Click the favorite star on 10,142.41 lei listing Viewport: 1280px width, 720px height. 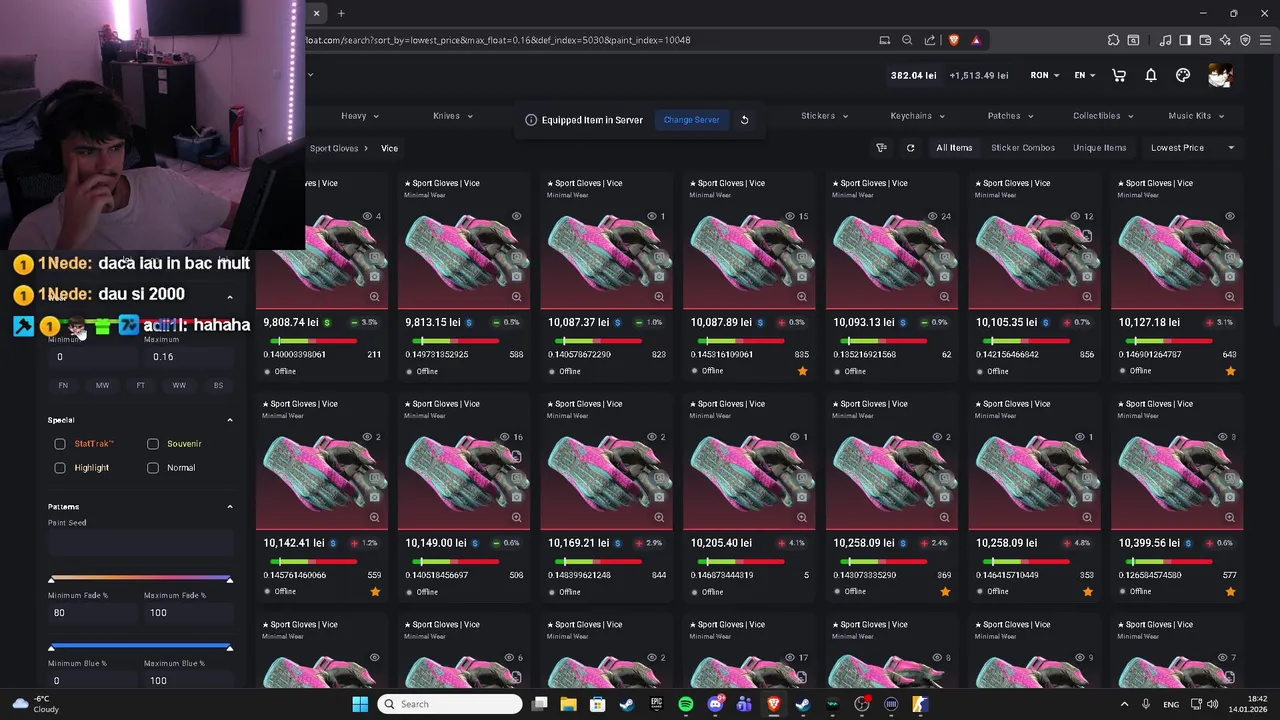point(375,592)
